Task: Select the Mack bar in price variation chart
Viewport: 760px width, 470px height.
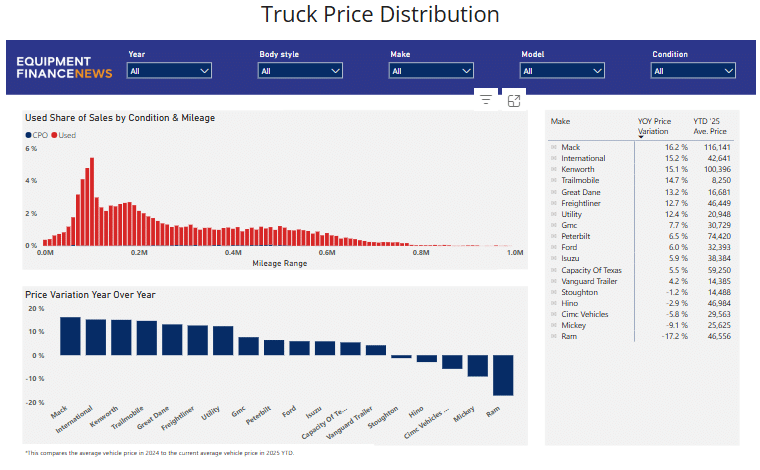Action: click(70, 336)
